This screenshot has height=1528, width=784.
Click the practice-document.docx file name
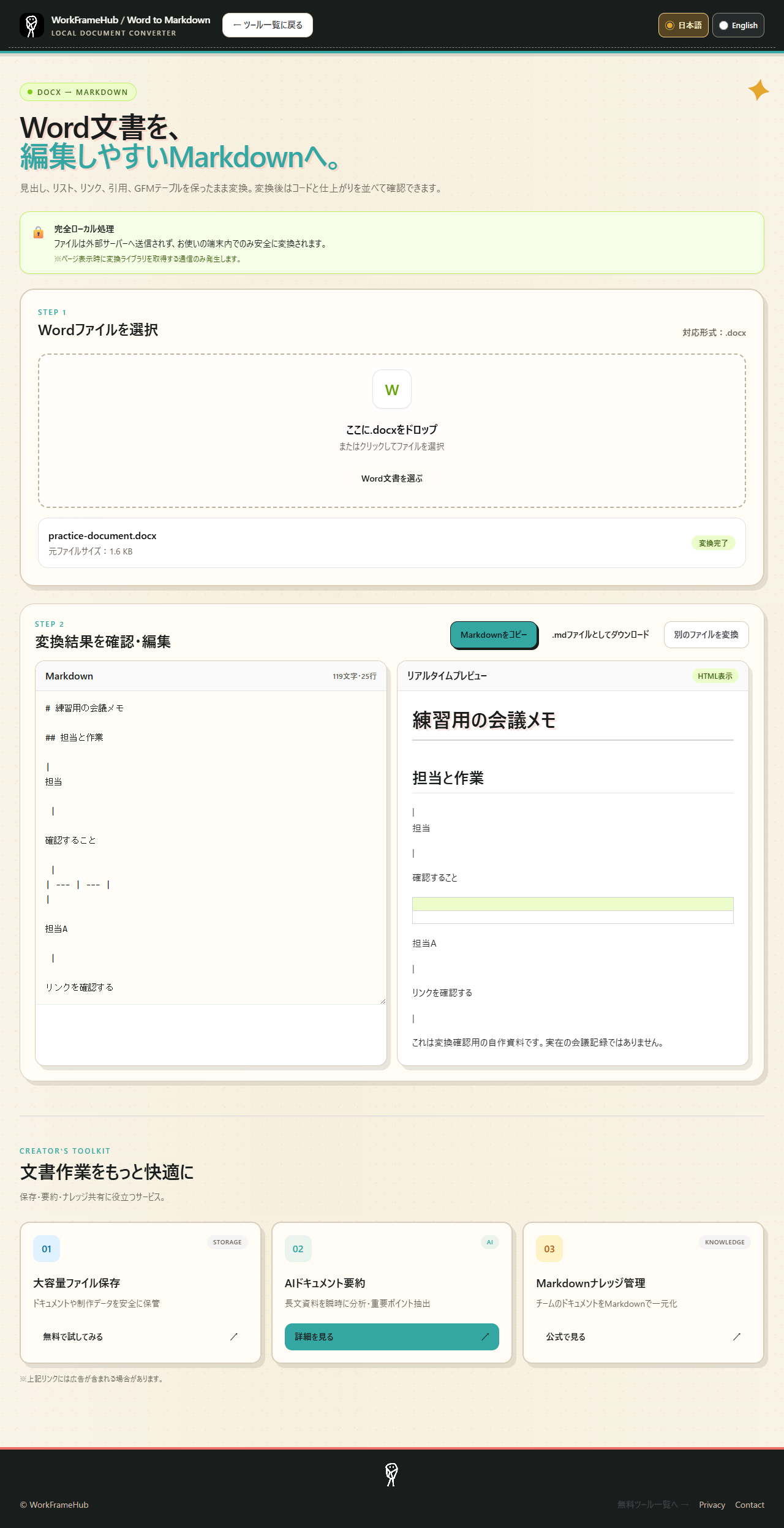(102, 535)
